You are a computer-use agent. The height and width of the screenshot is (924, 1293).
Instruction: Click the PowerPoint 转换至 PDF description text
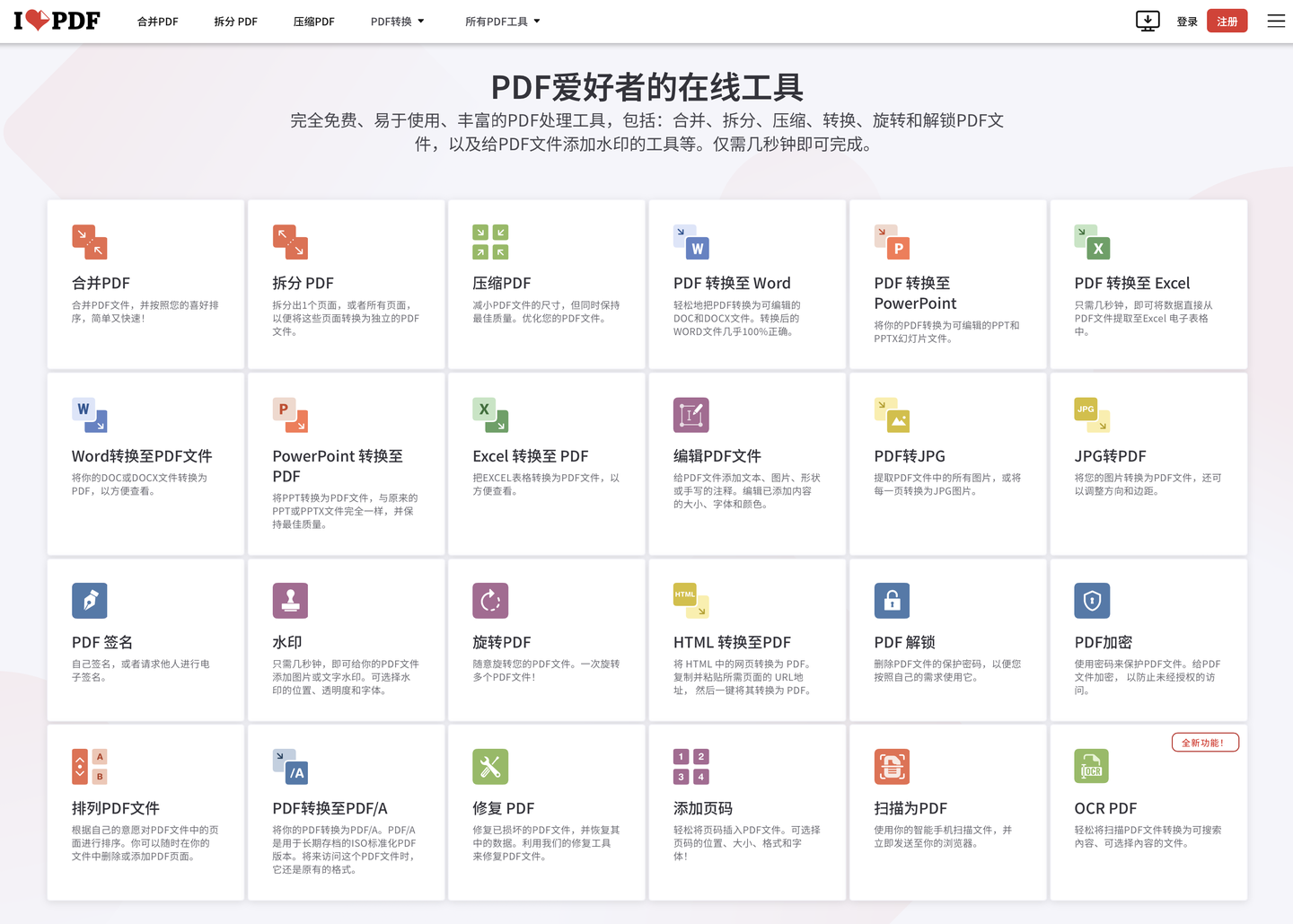pyautogui.click(x=345, y=511)
